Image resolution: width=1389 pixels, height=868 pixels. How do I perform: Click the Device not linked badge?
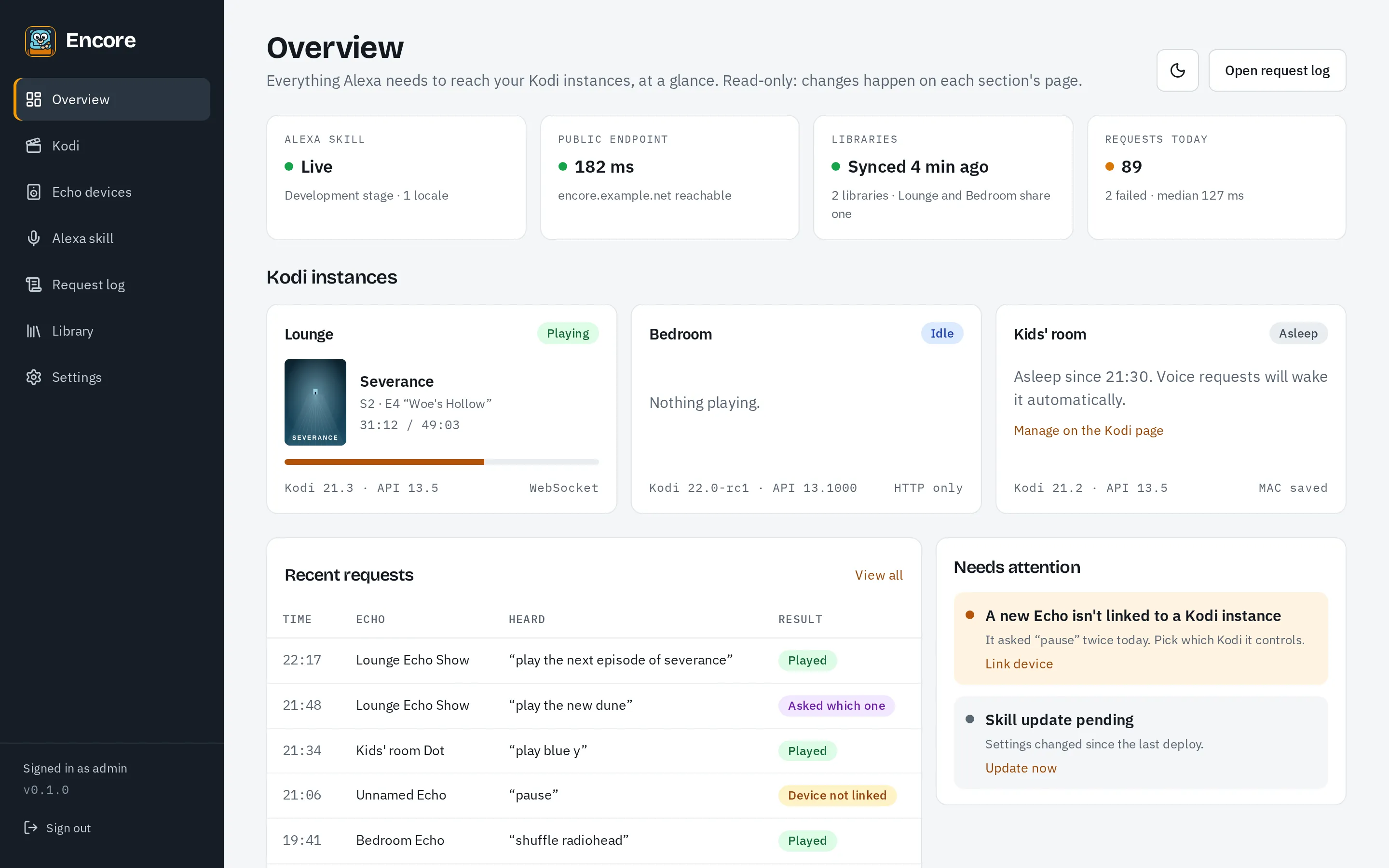pos(837,795)
